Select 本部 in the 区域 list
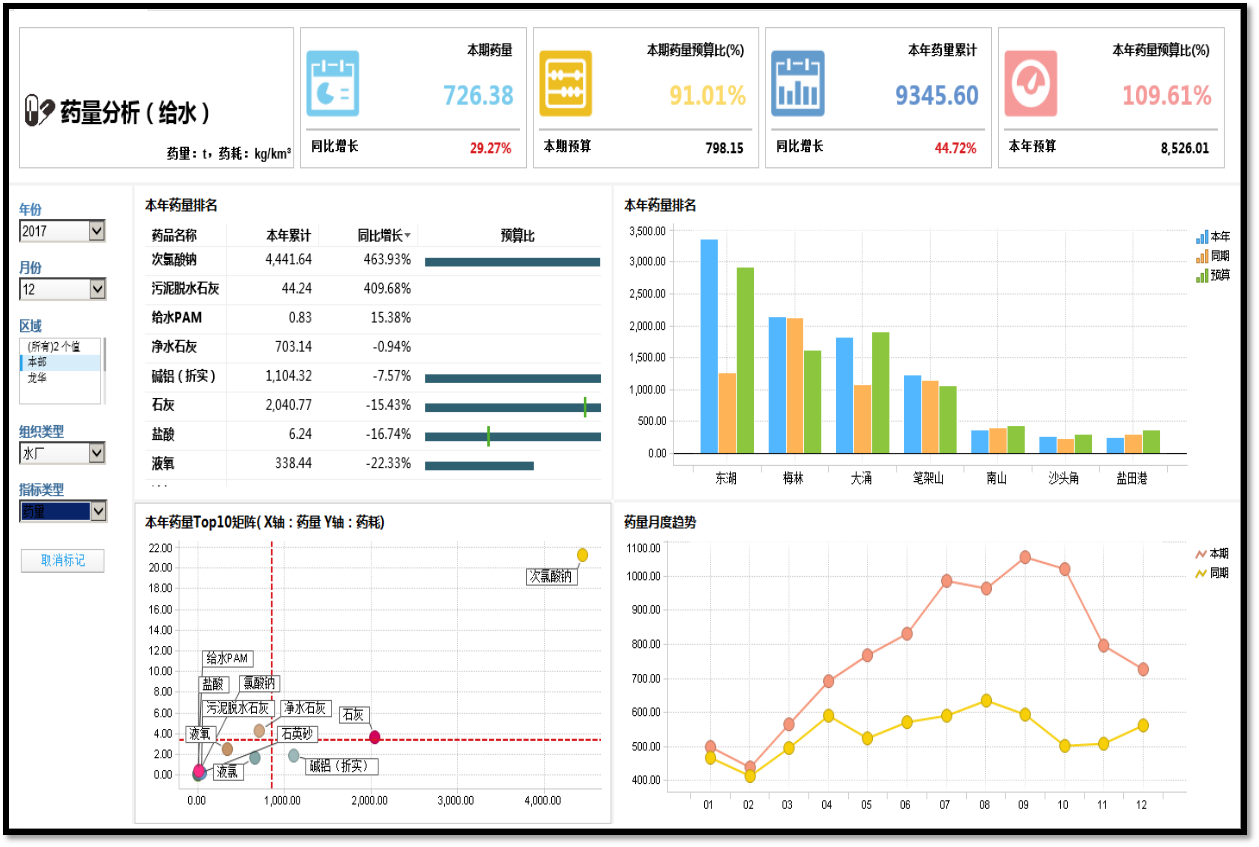This screenshot has height=847, width=1259. [37, 362]
